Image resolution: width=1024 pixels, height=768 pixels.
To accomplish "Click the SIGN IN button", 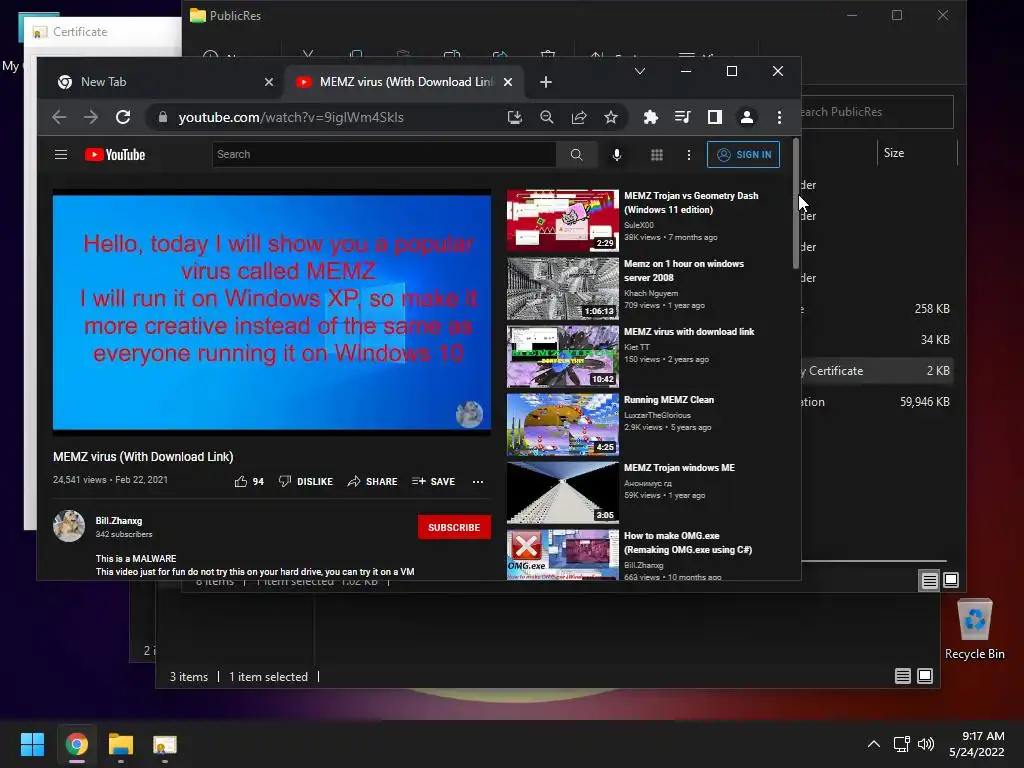I will click(x=743, y=154).
